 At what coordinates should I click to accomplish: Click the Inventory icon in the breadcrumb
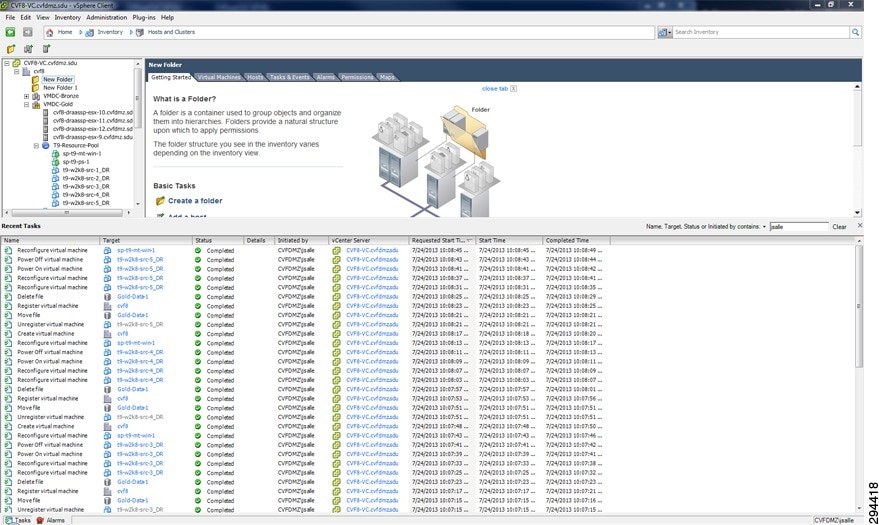(x=90, y=32)
